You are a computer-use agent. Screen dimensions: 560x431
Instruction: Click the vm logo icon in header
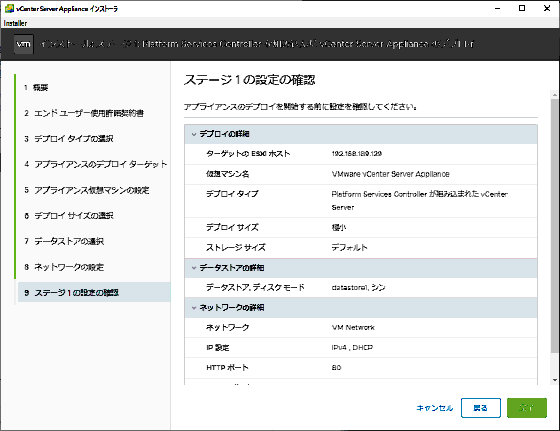24,44
